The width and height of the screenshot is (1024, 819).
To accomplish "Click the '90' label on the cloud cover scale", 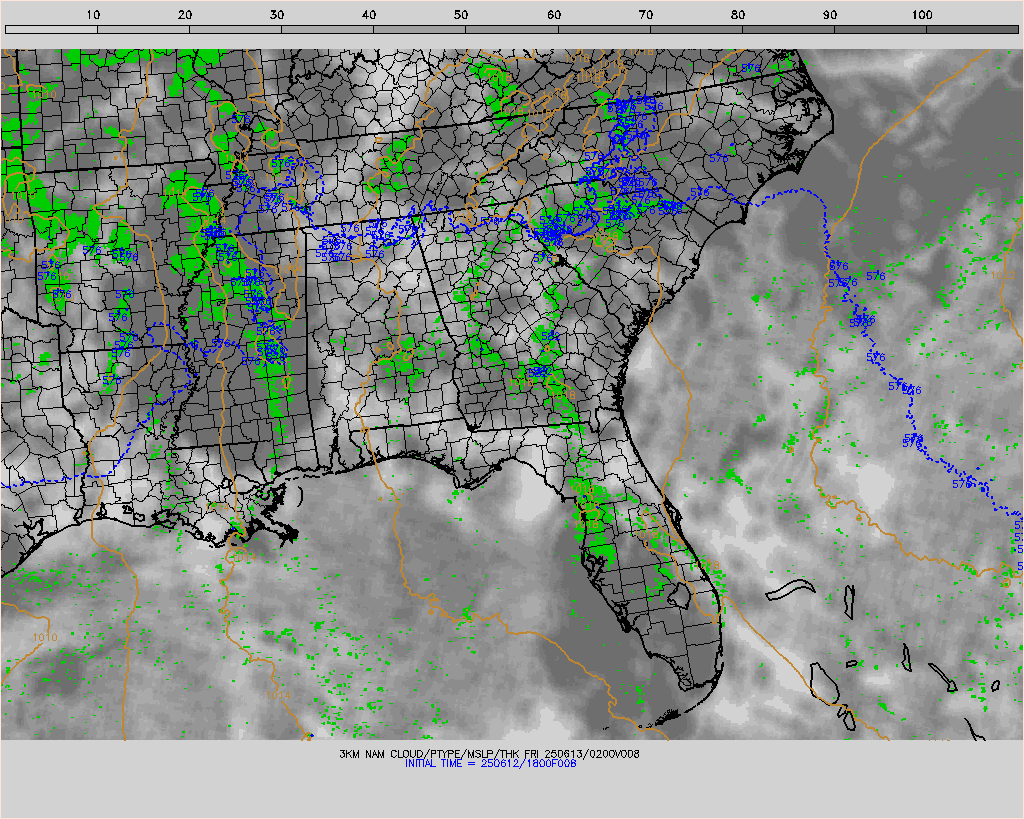I will (x=830, y=15).
